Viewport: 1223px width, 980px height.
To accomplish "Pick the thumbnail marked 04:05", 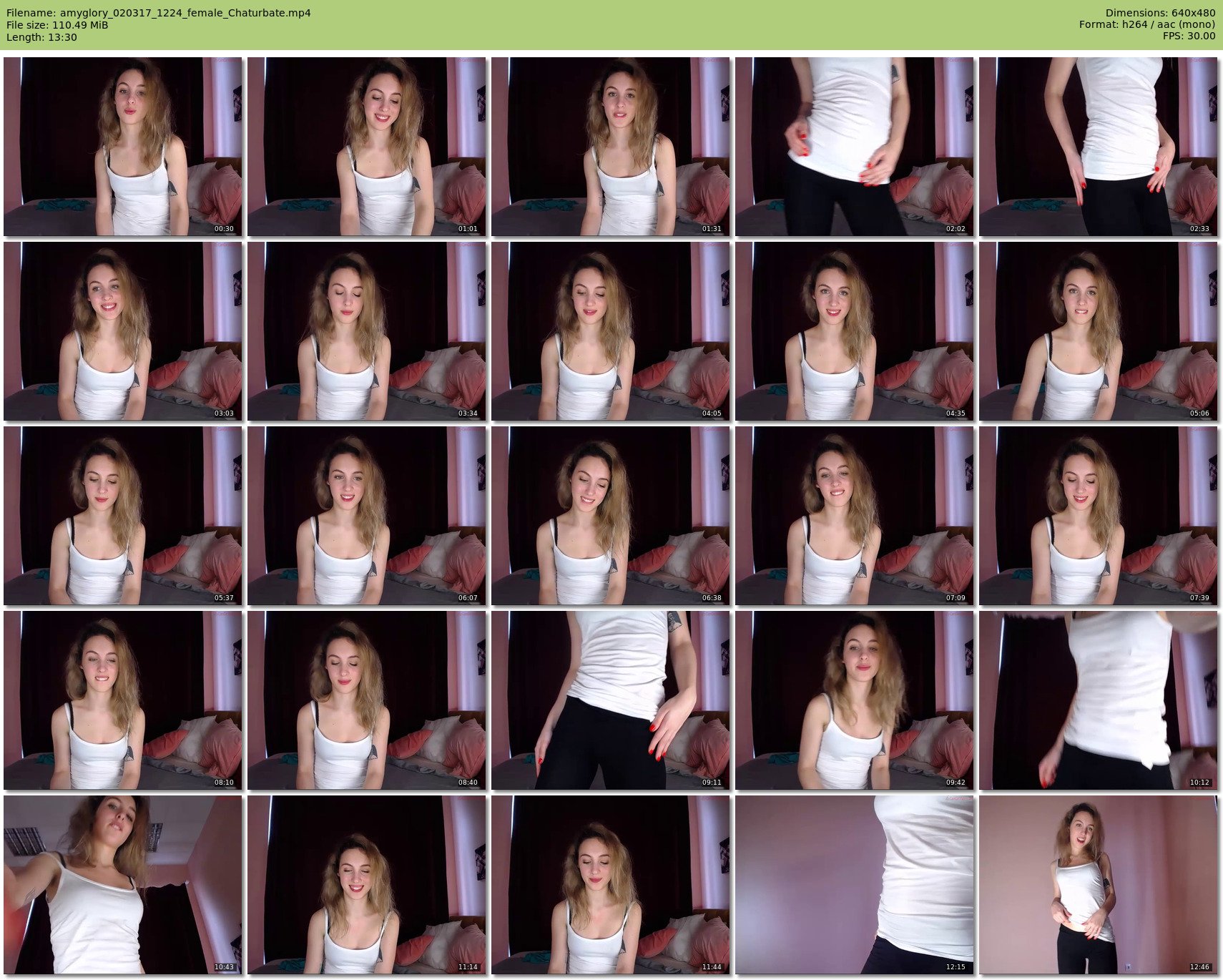I will [611, 331].
